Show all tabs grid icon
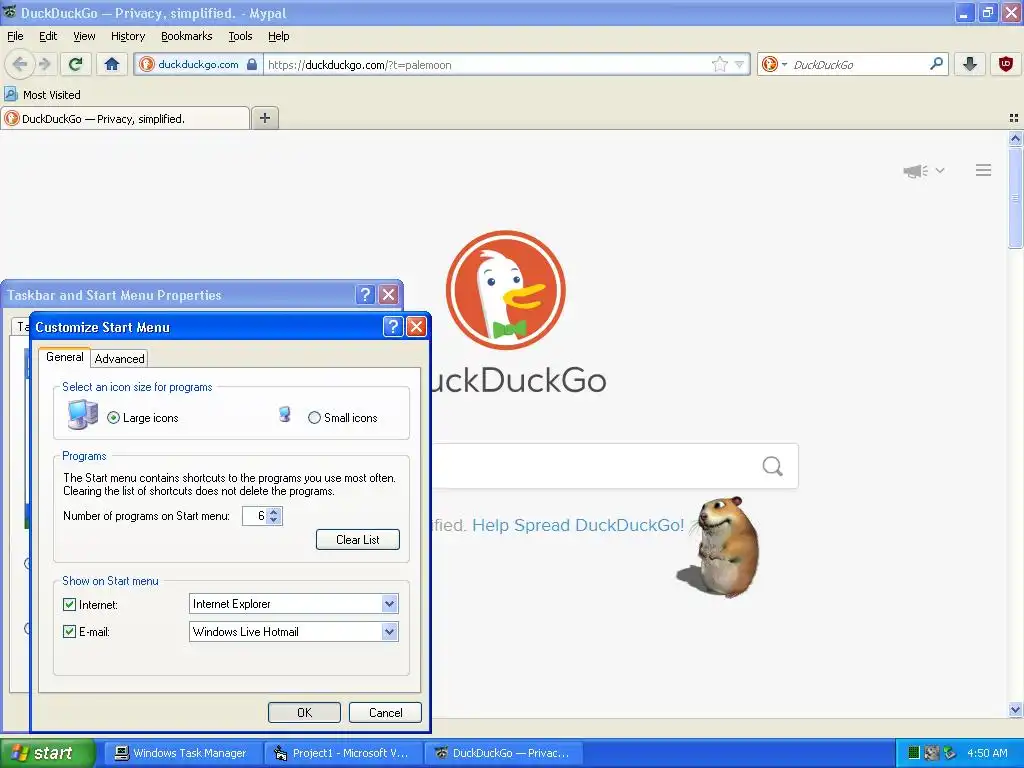This screenshot has height=768, width=1024. [x=1014, y=118]
